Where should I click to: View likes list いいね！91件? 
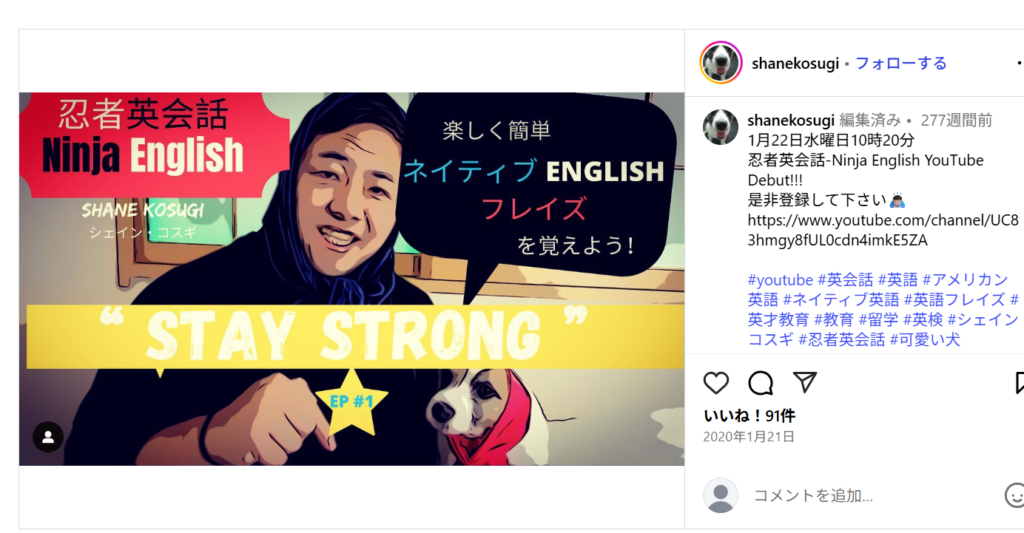point(749,416)
